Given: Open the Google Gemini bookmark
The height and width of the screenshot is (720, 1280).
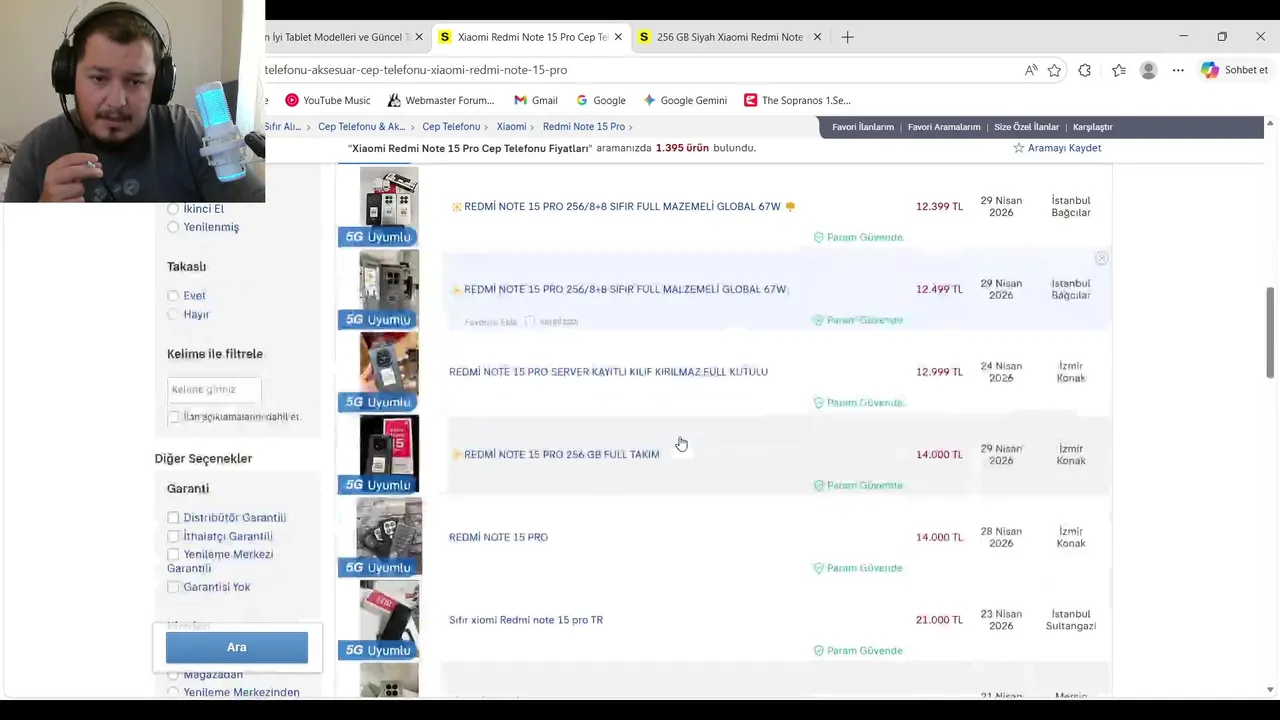Looking at the screenshot, I should tap(685, 100).
